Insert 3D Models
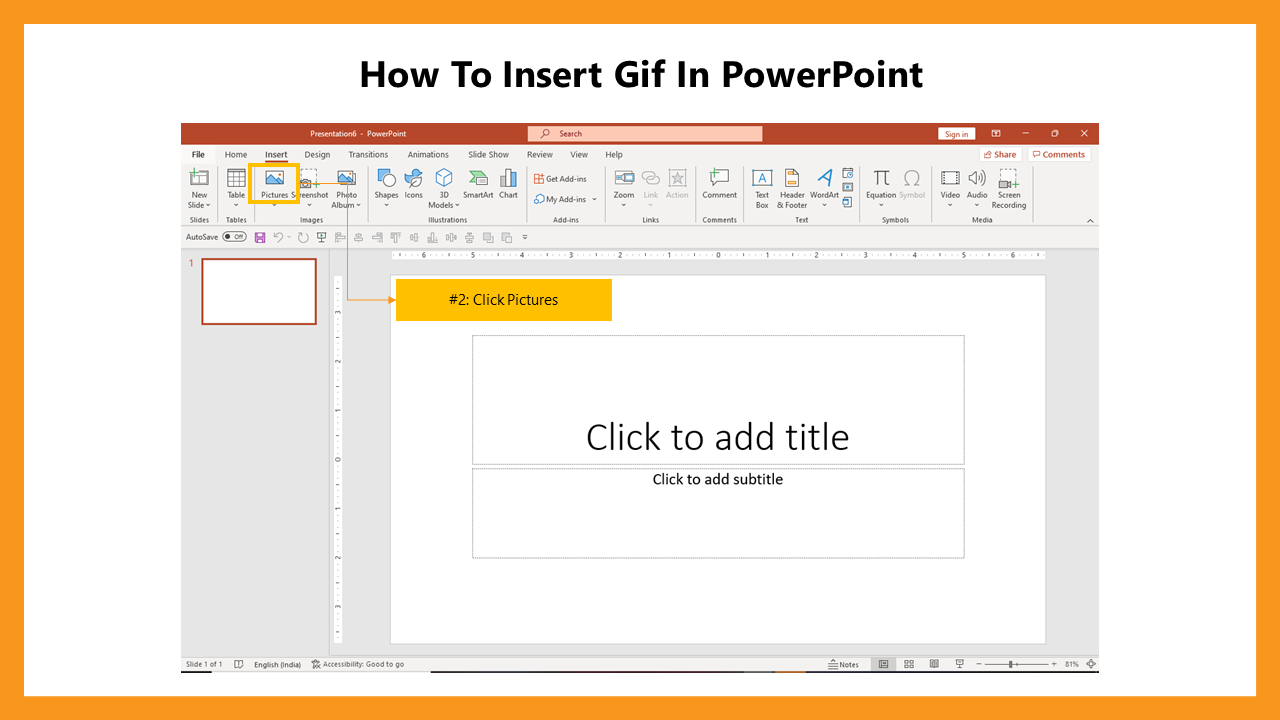1280x720 pixels. (444, 188)
